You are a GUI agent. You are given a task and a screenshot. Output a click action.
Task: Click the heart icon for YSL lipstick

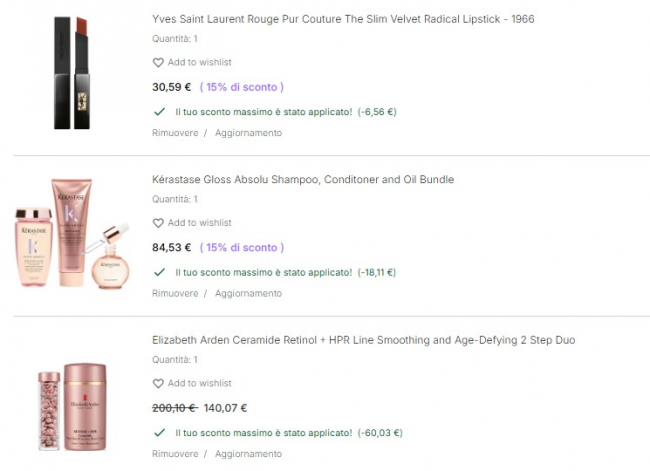pyautogui.click(x=158, y=62)
